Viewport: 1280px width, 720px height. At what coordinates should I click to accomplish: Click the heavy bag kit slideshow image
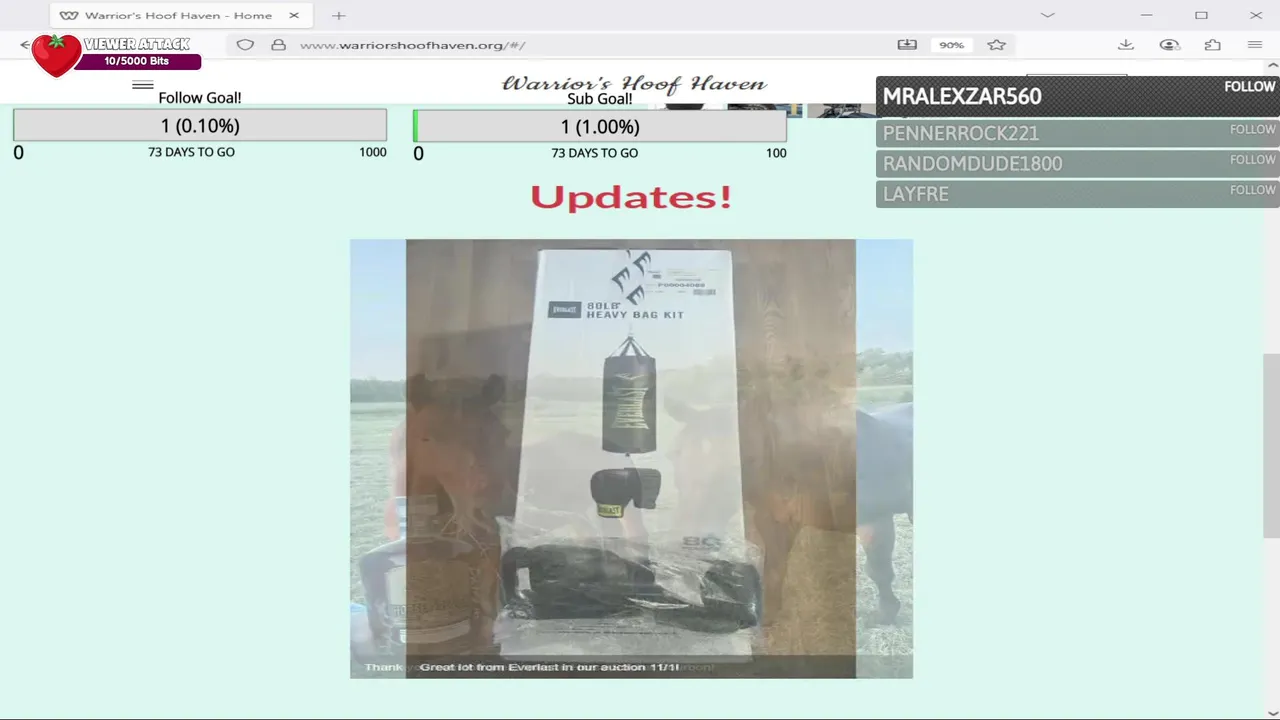coord(631,458)
